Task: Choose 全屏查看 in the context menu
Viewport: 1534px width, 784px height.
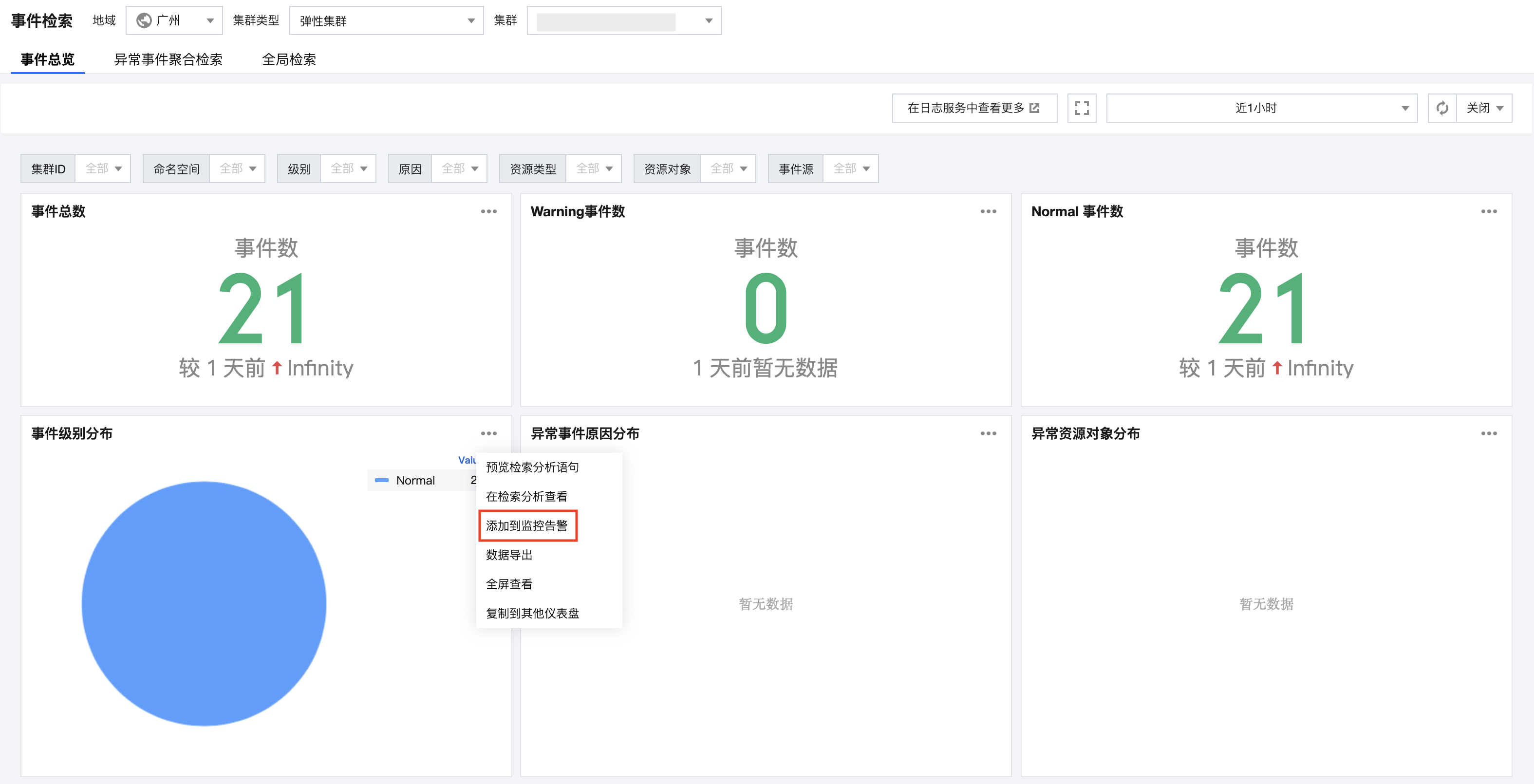Action: (549, 584)
